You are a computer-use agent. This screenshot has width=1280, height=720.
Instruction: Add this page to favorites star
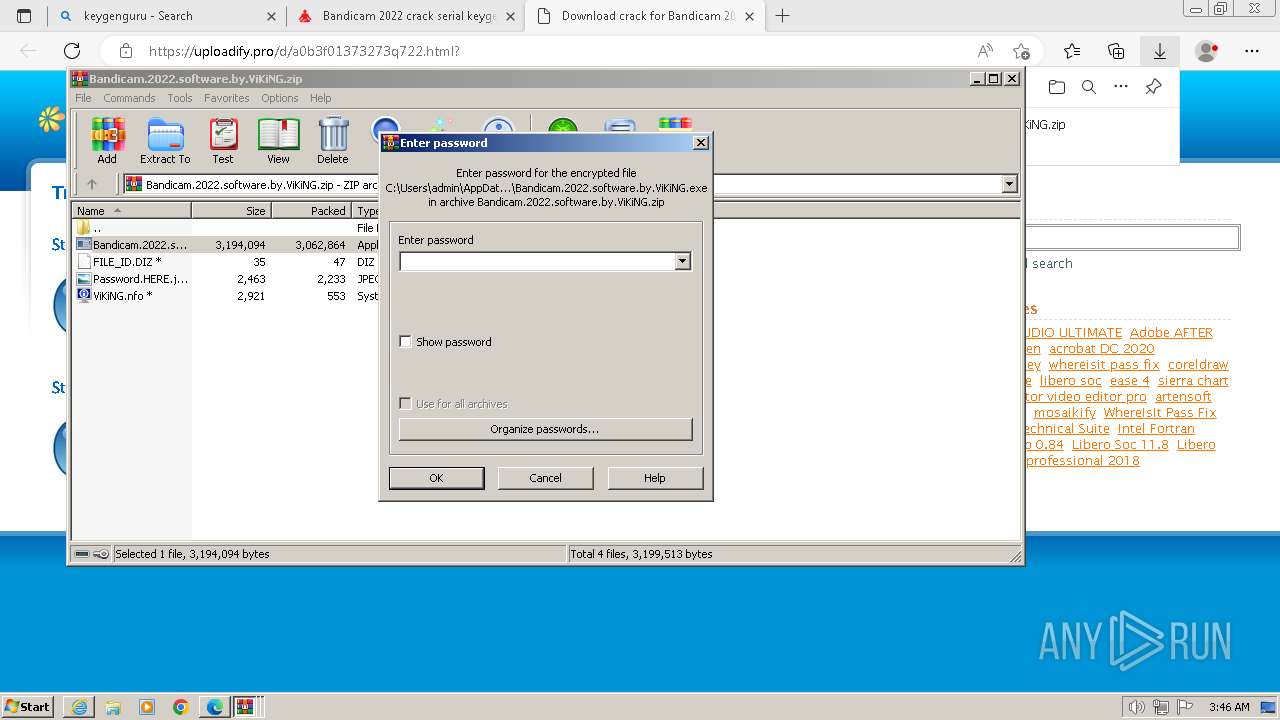[x=1021, y=51]
